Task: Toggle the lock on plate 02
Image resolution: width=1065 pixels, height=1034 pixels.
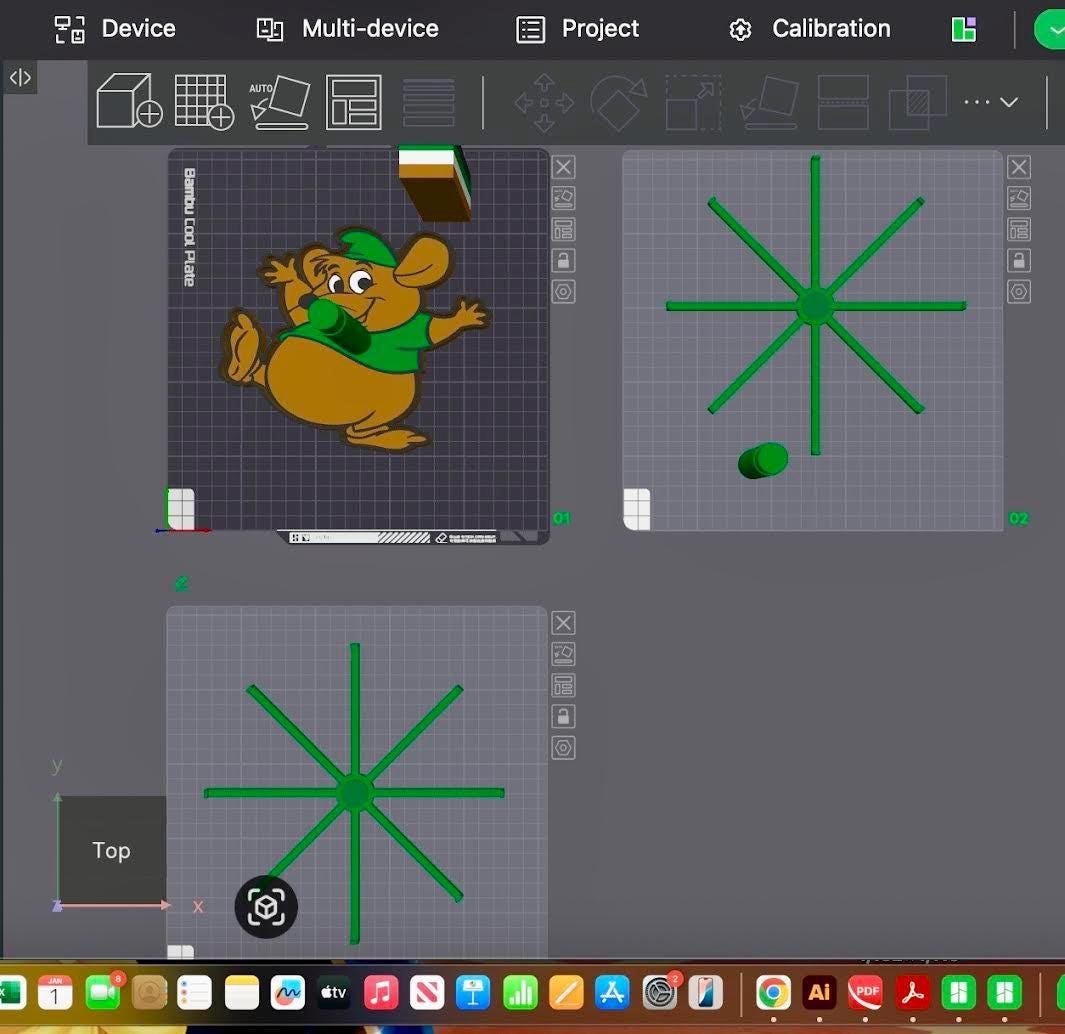Action: pos(1019,261)
